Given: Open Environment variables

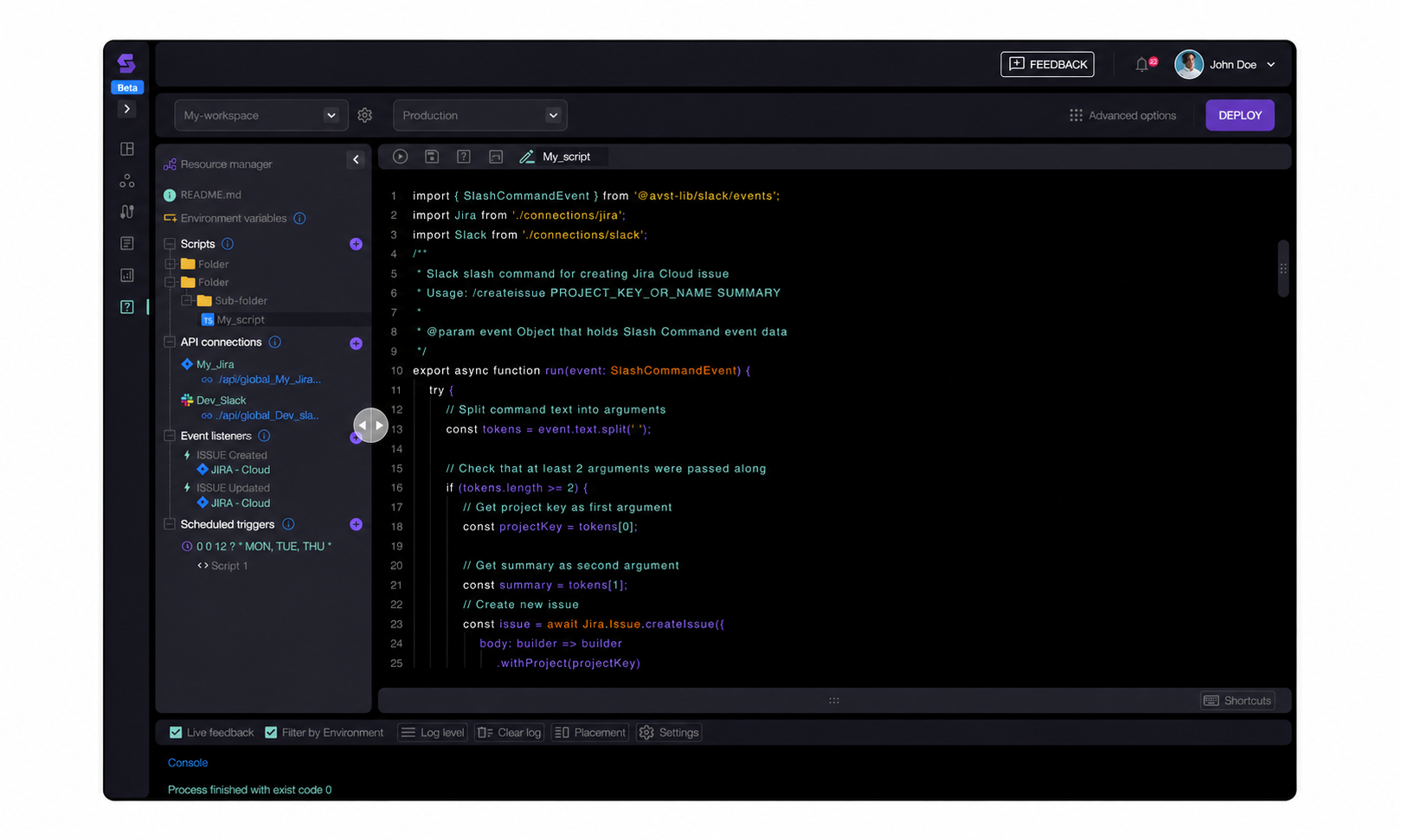Looking at the screenshot, I should click(x=234, y=218).
